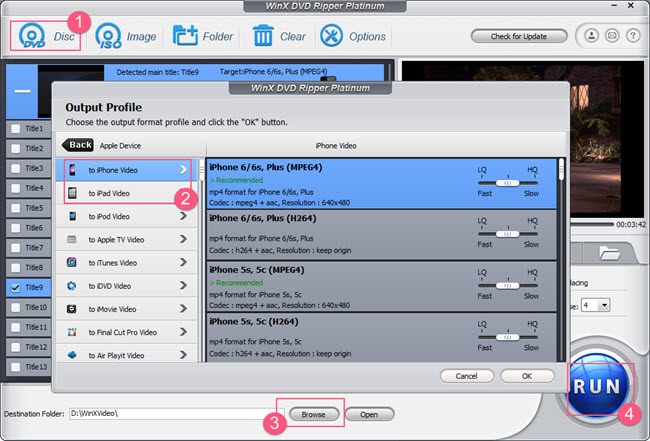The image size is (650, 441).
Task: Expand the to iMovie Video arrow
Action: click(183, 309)
